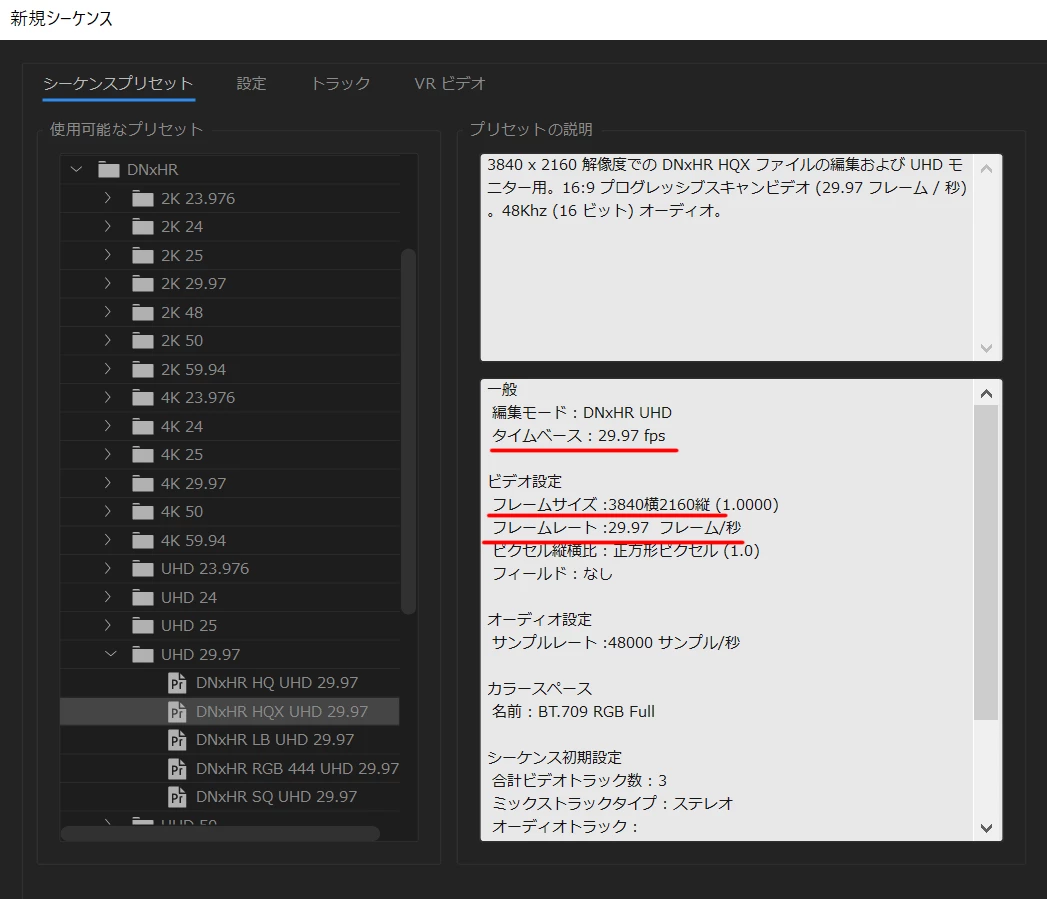Click the description box scroll-up arrow

986,169
